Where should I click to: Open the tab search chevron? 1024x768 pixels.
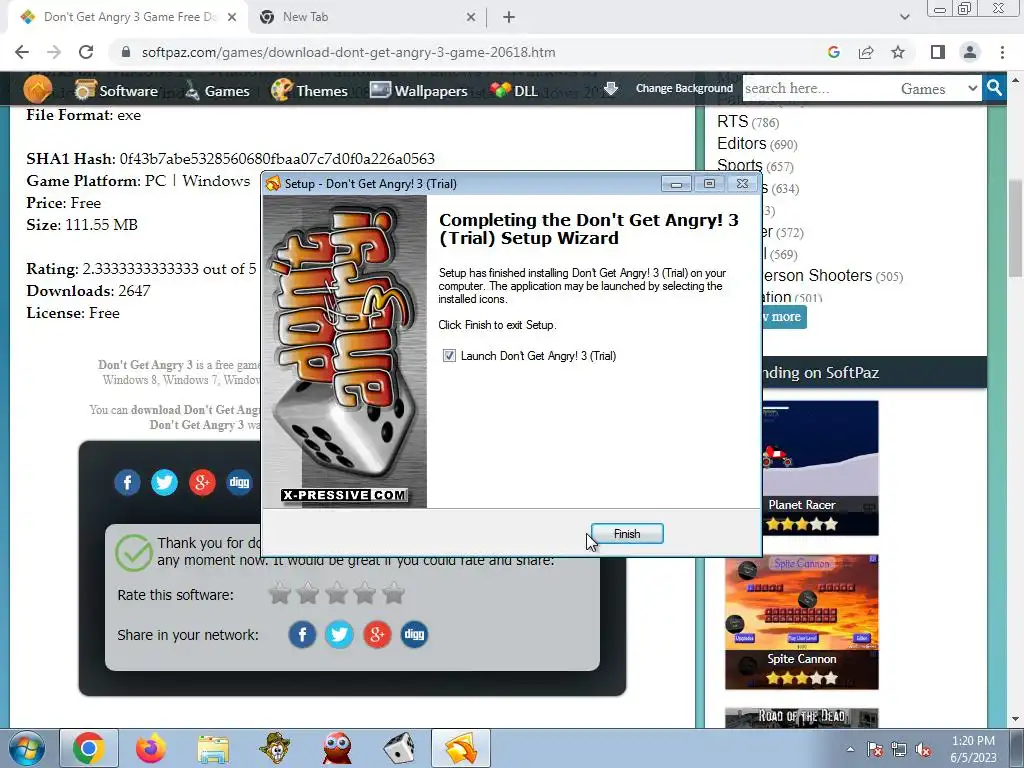coord(904,17)
